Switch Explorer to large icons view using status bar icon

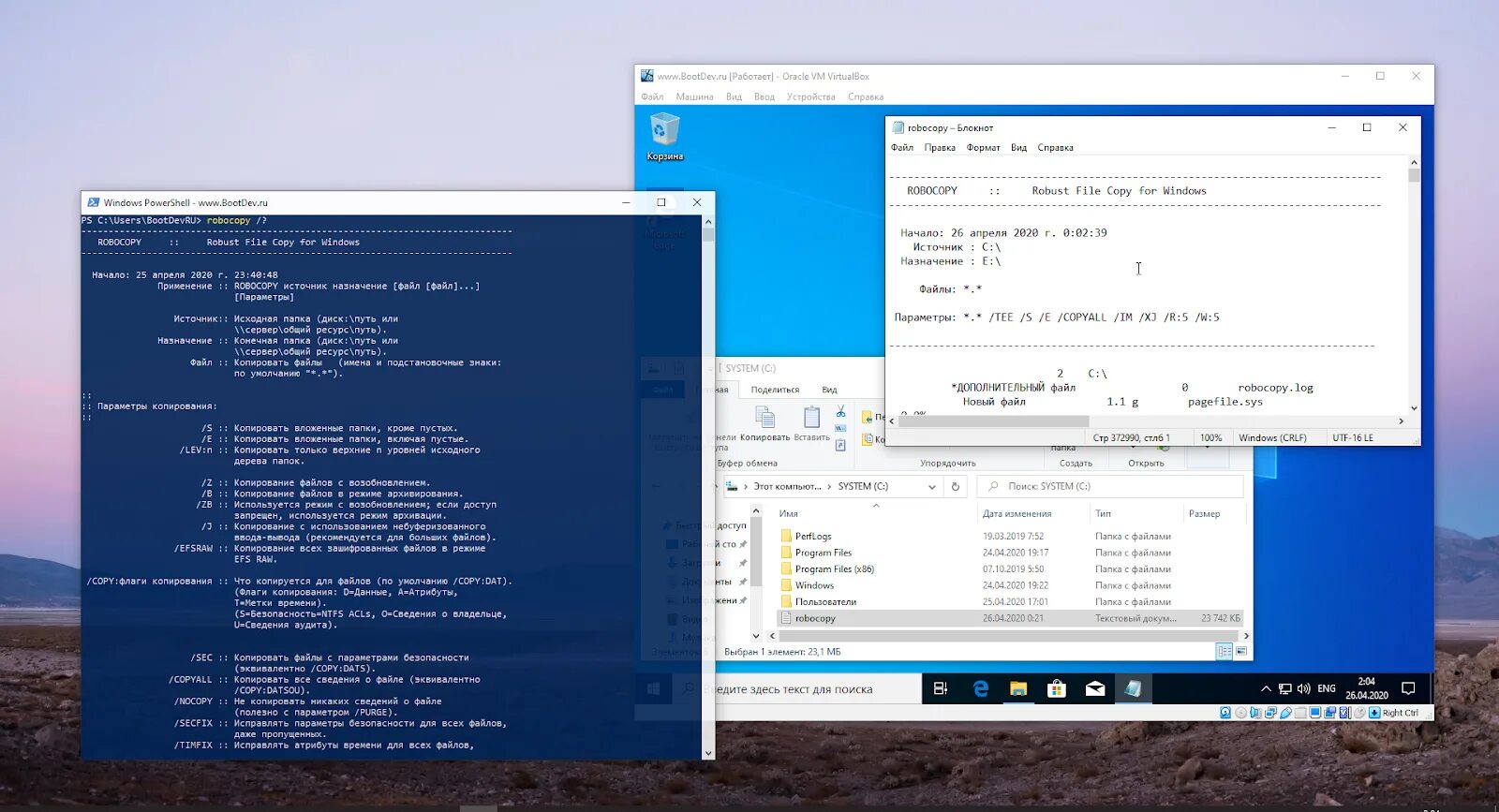coord(1241,651)
